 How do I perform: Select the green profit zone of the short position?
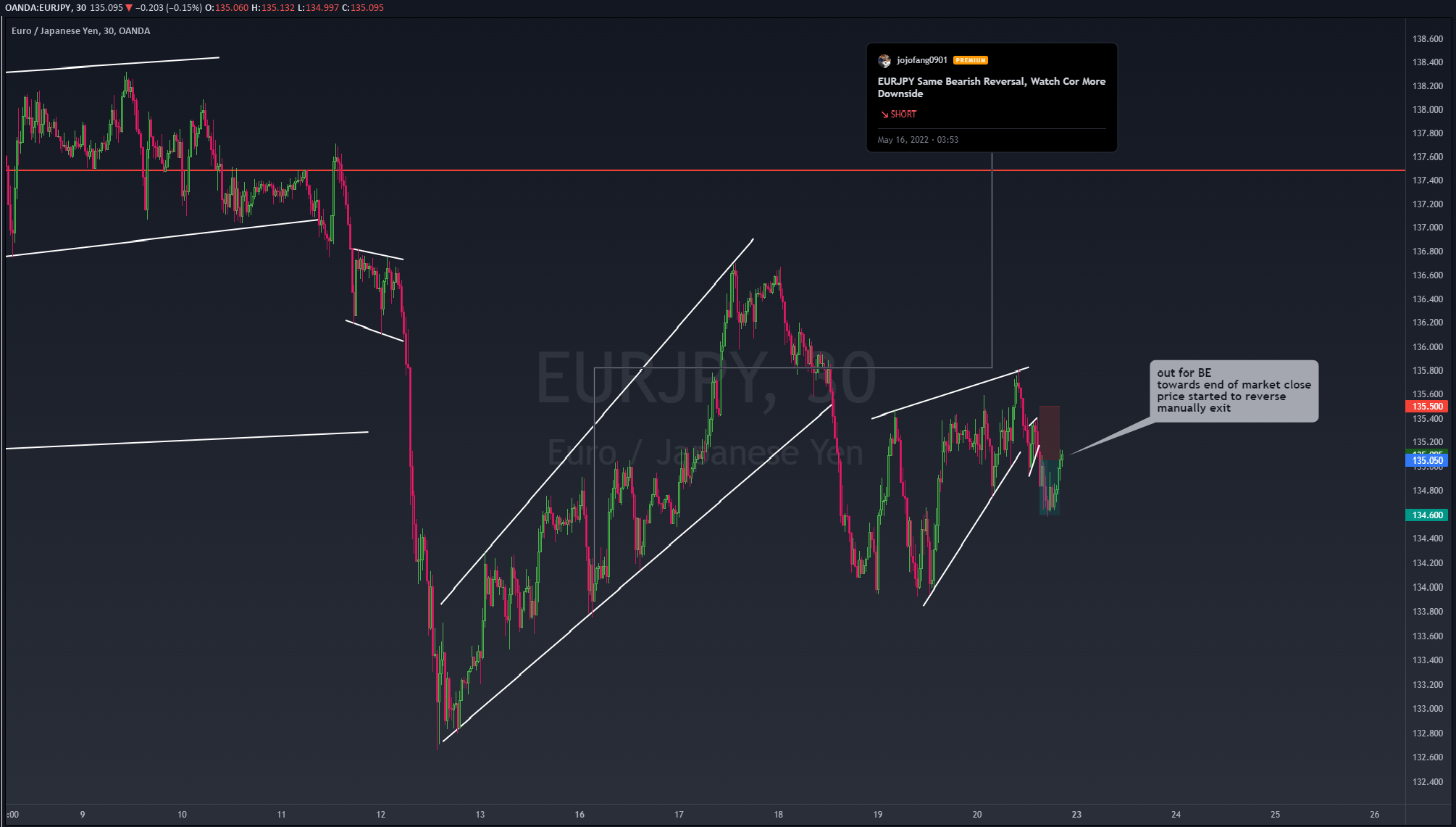click(1050, 488)
